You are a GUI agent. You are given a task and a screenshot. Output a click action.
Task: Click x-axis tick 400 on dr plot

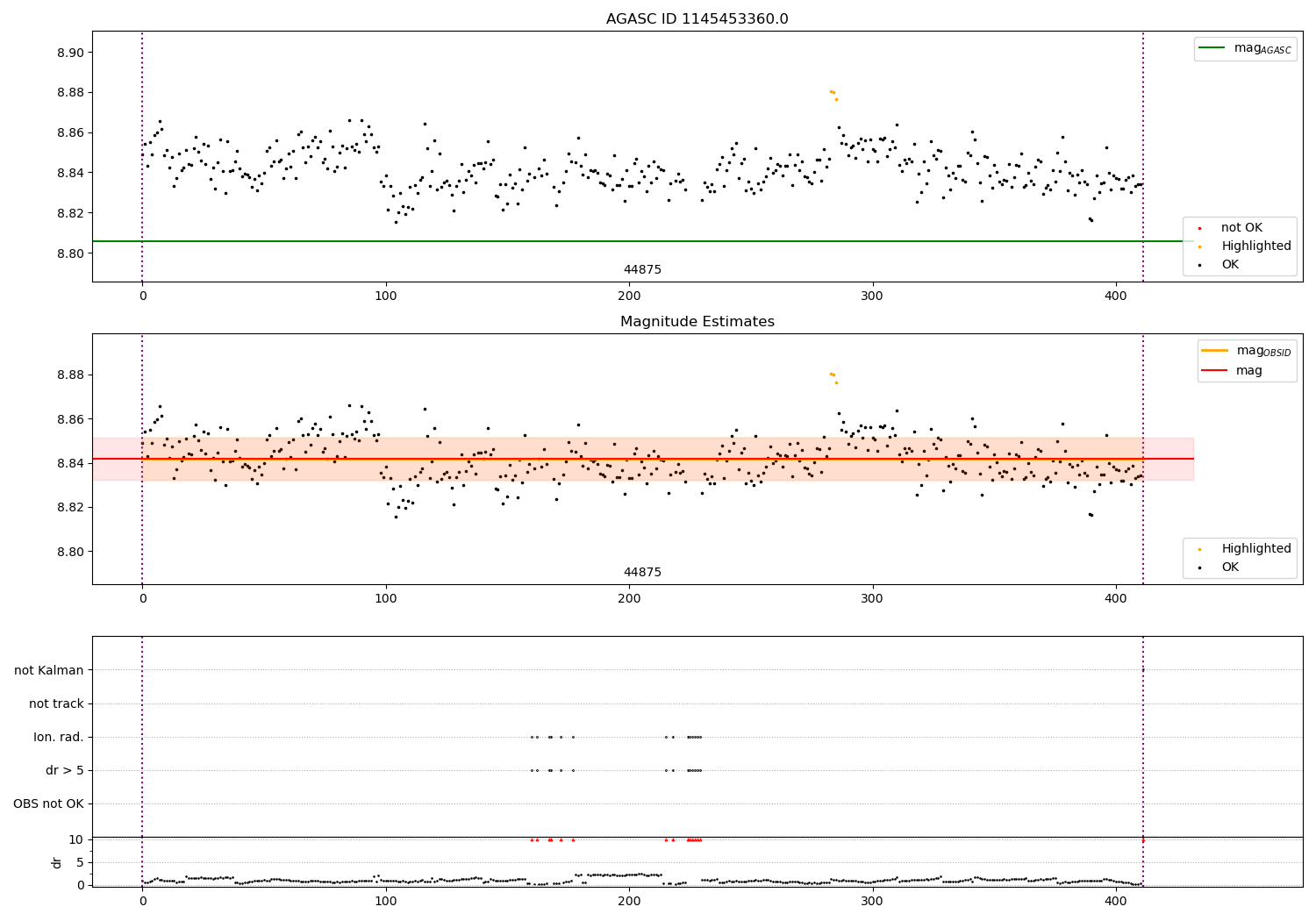click(x=1116, y=901)
